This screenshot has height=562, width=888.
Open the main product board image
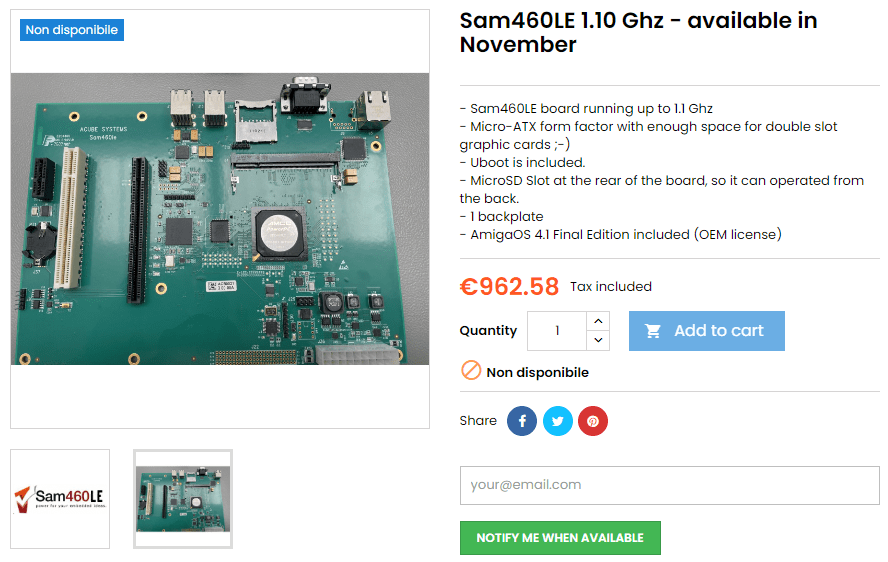pyautogui.click(x=220, y=219)
